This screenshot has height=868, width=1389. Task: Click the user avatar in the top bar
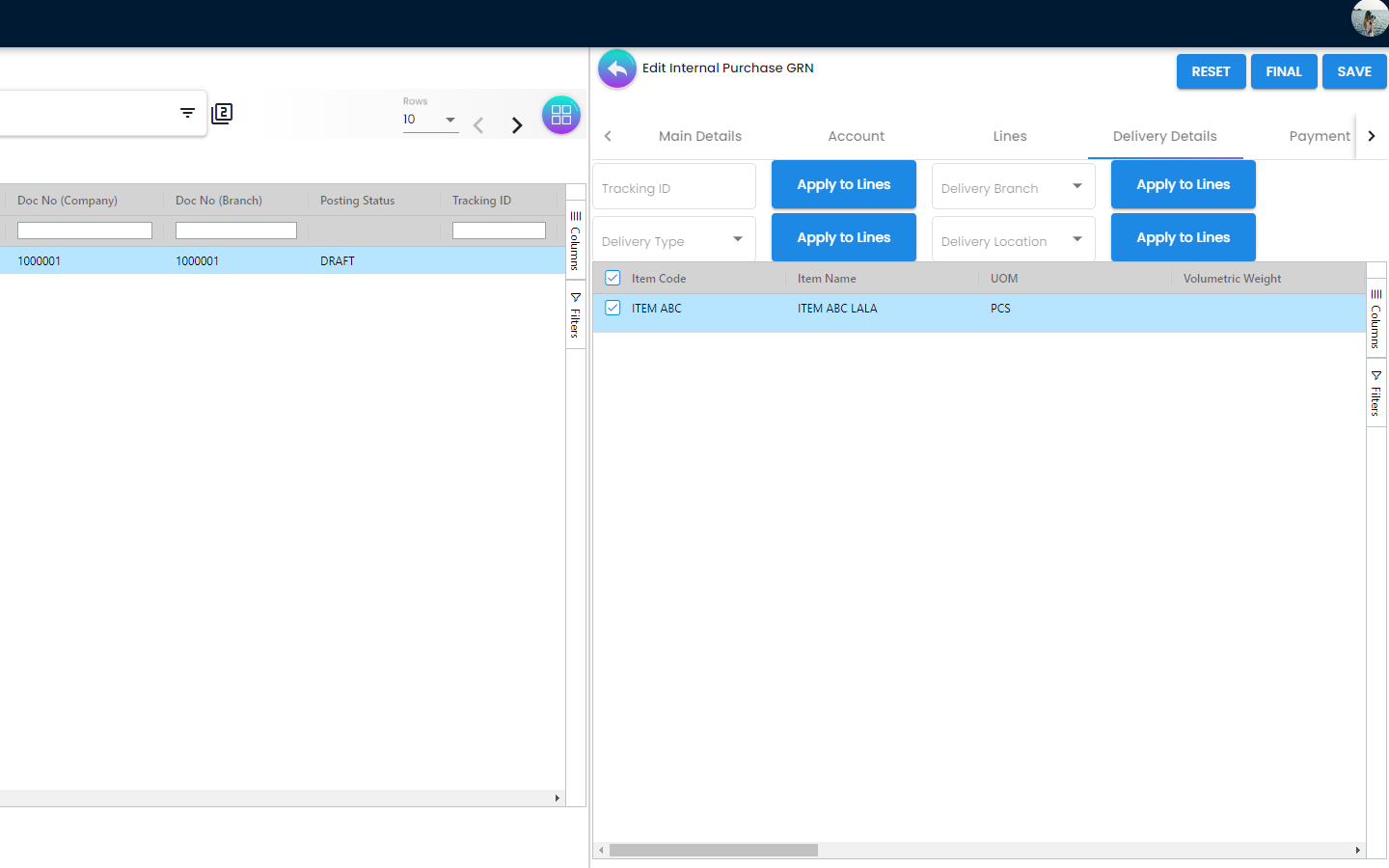point(1369,18)
